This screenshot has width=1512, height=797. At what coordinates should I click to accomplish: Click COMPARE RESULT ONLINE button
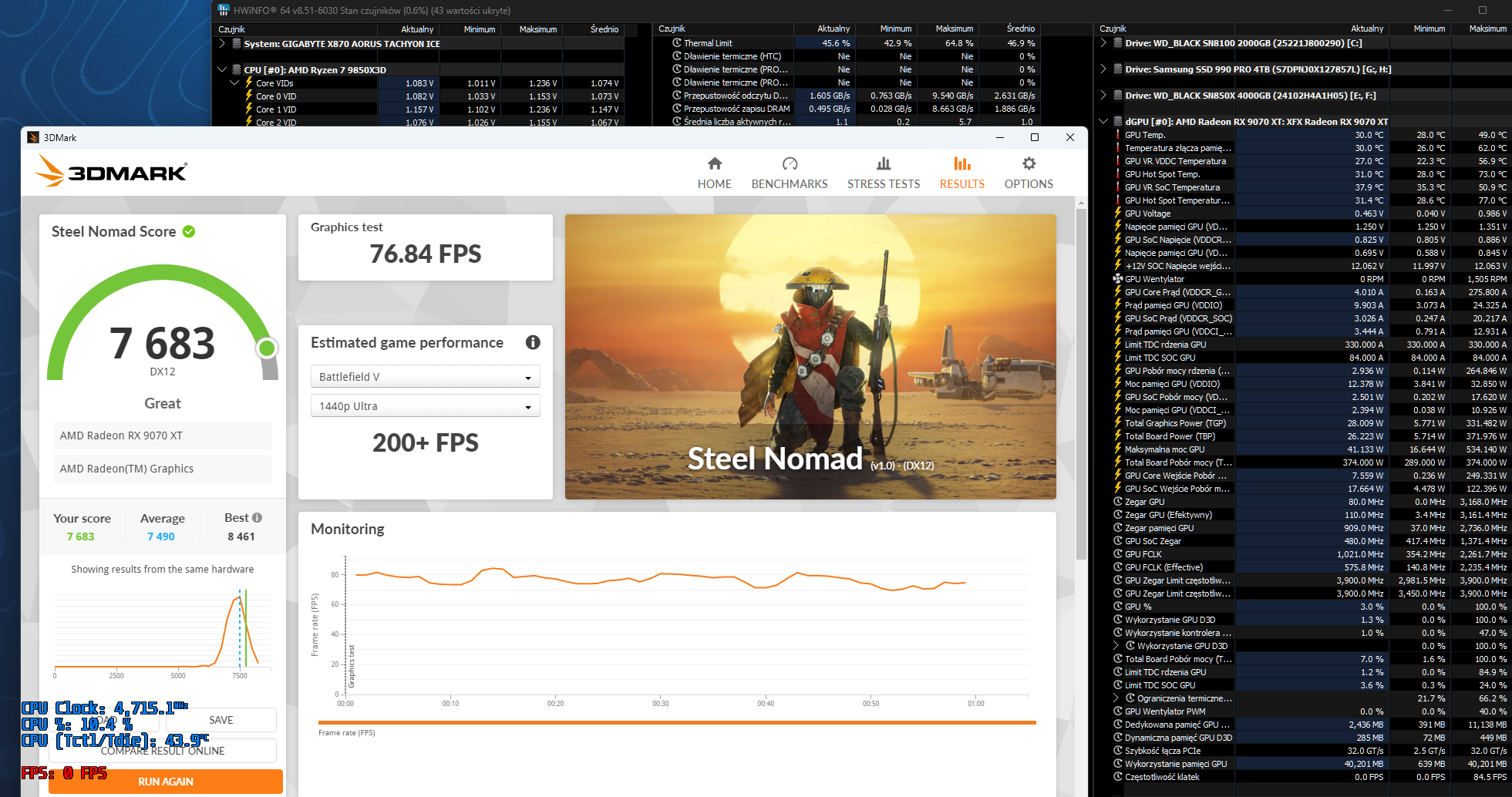(x=163, y=751)
